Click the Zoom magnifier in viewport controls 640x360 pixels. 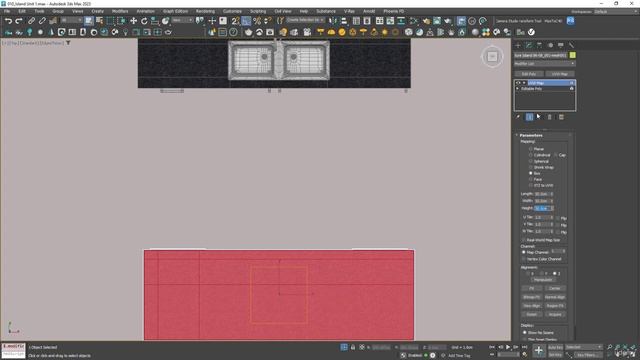click(x=609, y=347)
